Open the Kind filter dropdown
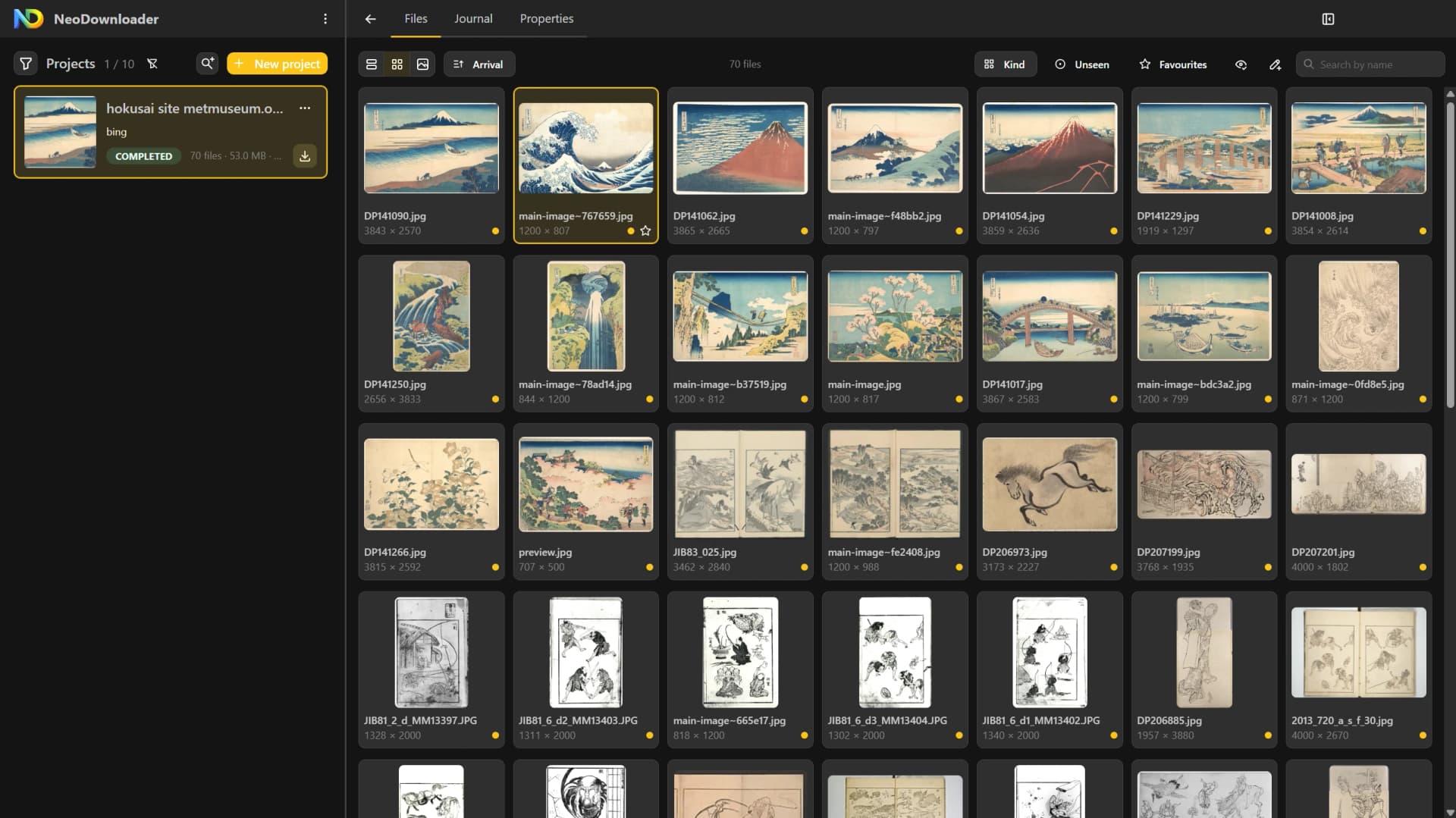The image size is (1456, 818). tap(1005, 64)
